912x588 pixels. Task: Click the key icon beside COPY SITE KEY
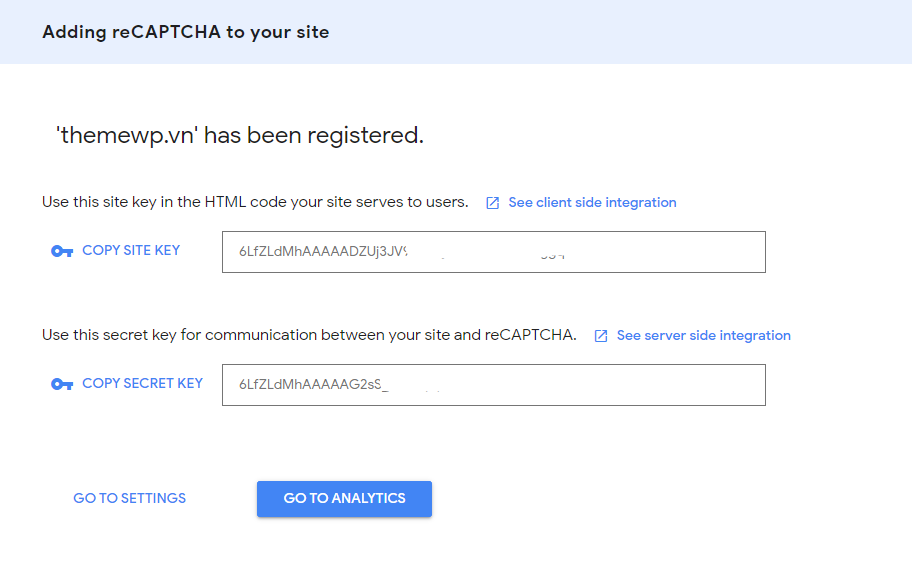coord(62,251)
